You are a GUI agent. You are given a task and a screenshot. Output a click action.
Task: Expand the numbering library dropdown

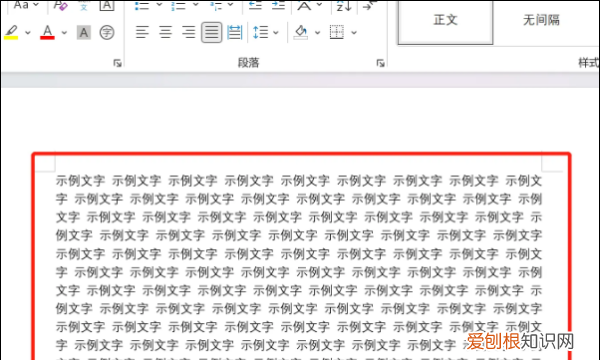(x=196, y=5)
